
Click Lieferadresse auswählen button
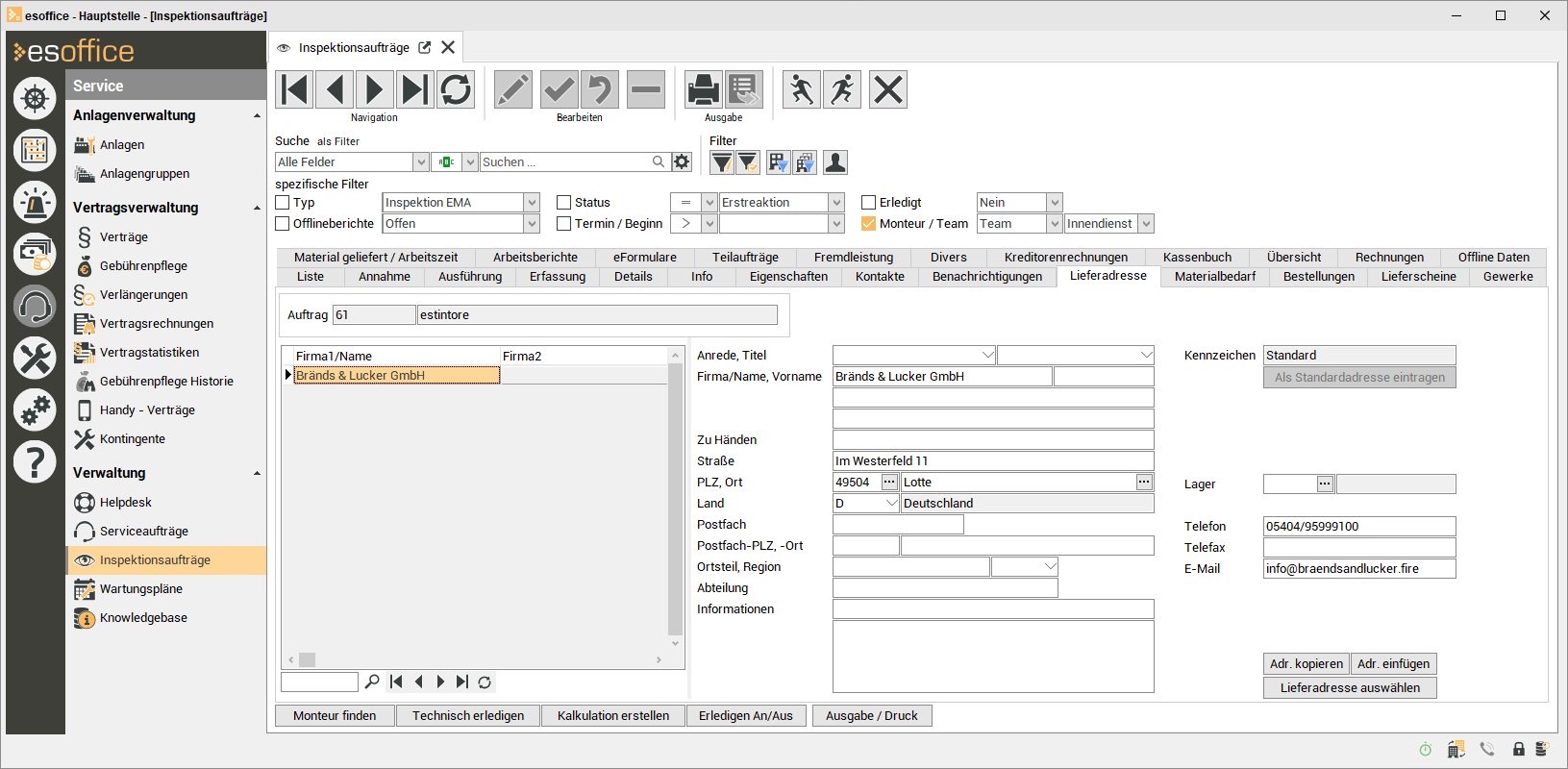(x=1350, y=687)
